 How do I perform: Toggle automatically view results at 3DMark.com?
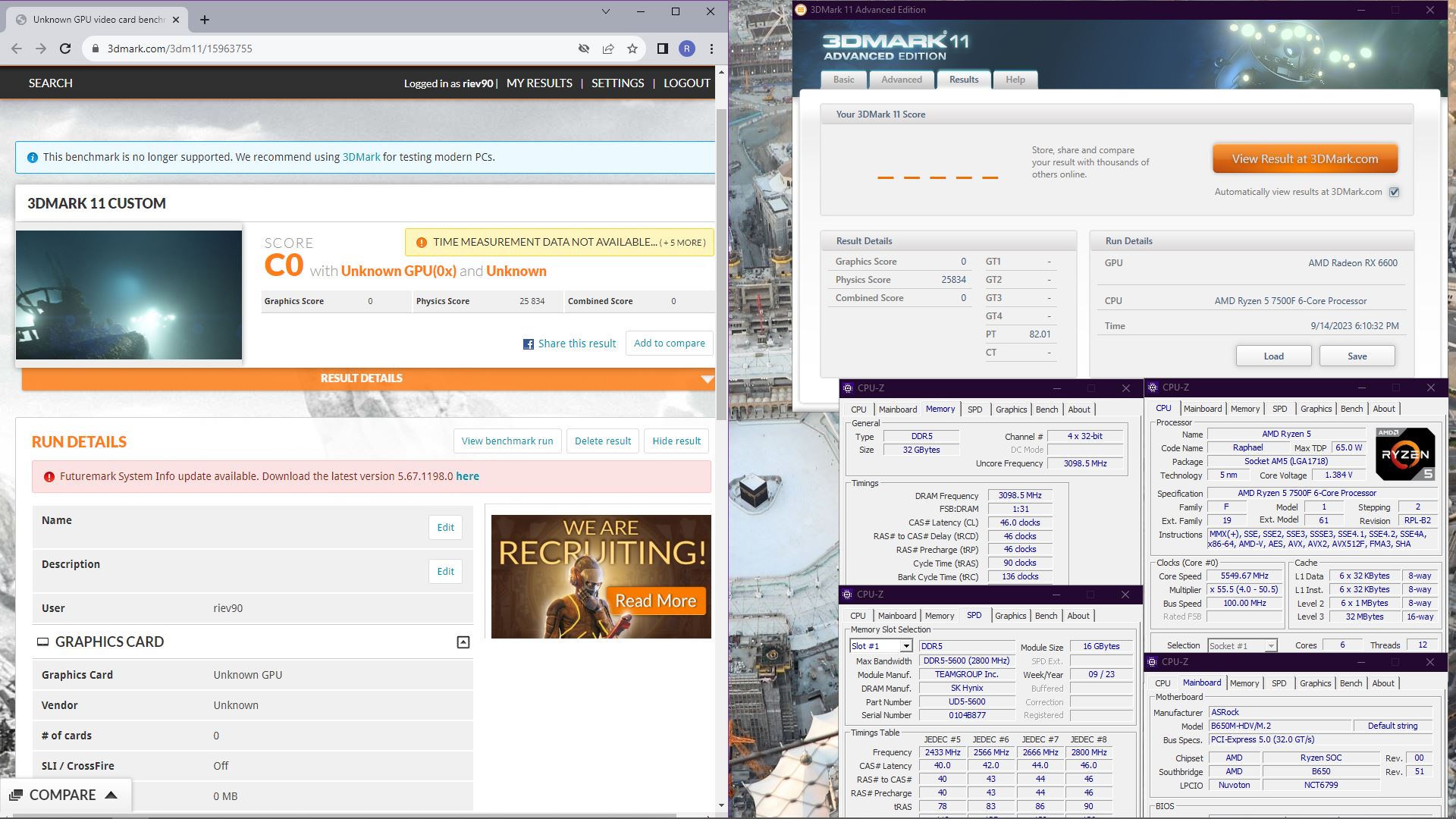[x=1394, y=192]
